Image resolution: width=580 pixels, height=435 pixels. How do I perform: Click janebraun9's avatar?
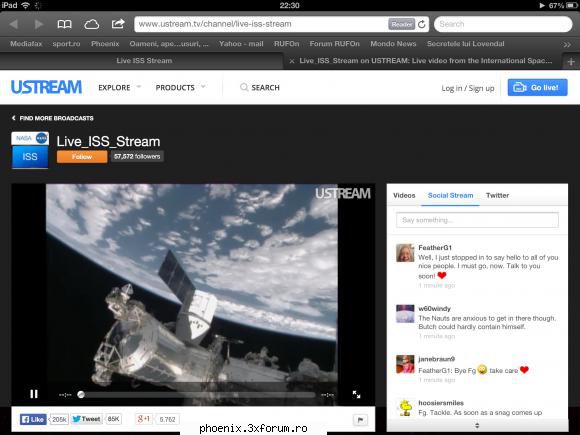click(405, 364)
